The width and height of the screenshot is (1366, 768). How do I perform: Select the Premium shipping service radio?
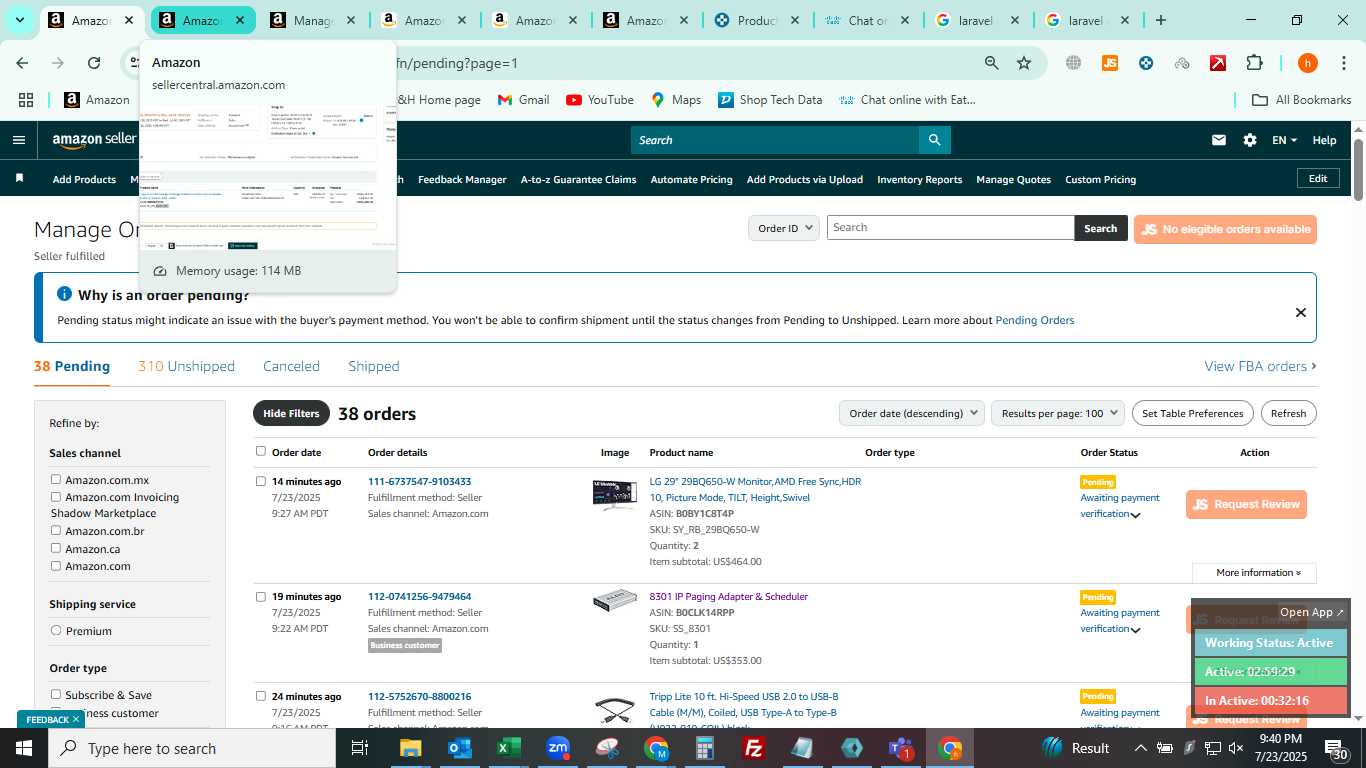click(x=56, y=631)
